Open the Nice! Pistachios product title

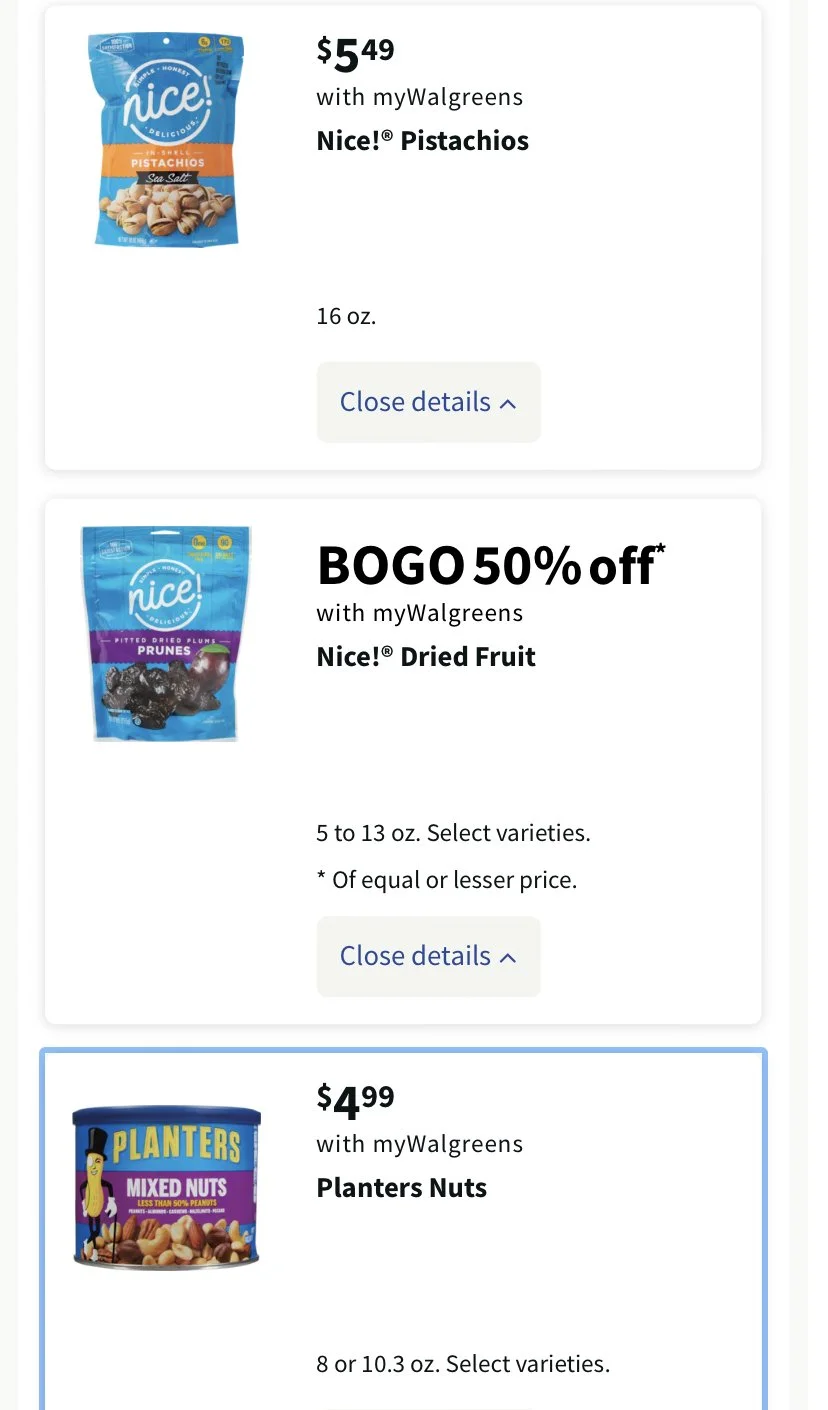click(422, 141)
